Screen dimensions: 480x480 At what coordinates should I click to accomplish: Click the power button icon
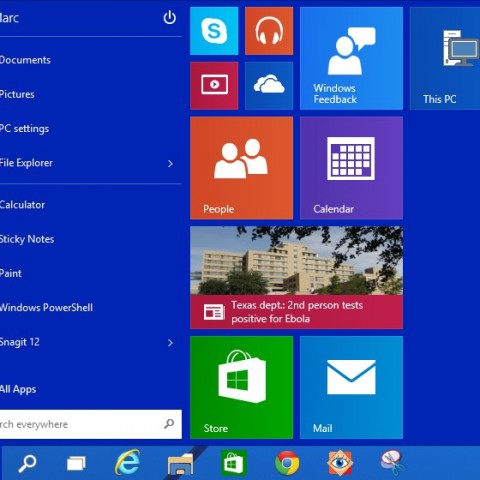tap(170, 17)
